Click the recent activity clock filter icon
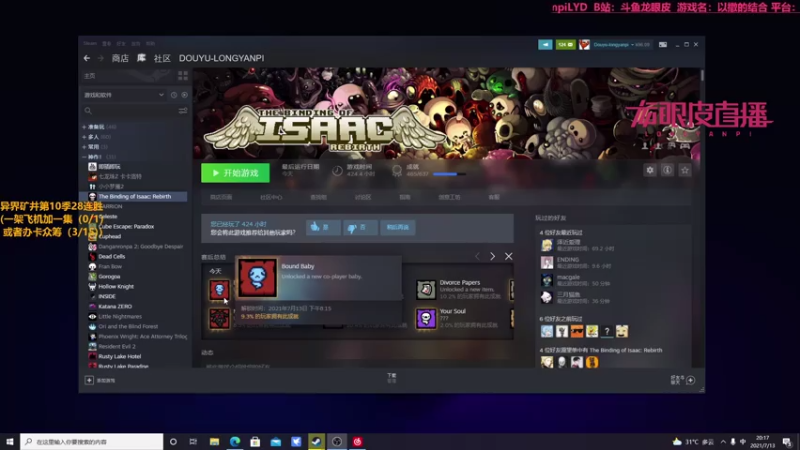 [174, 95]
